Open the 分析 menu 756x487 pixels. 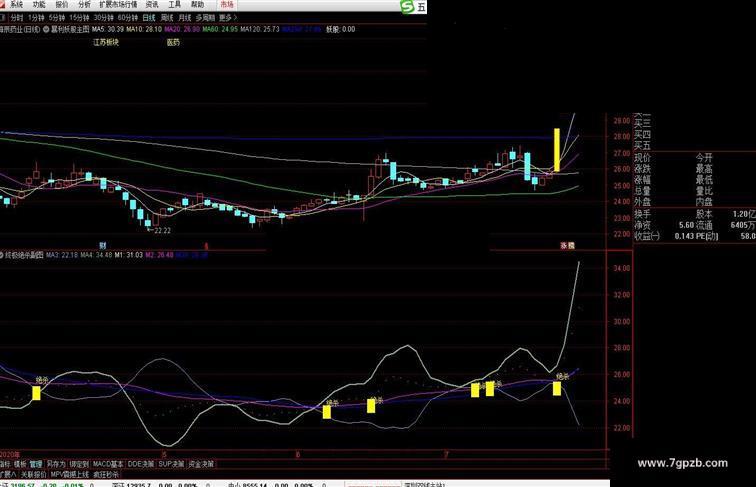84,5
